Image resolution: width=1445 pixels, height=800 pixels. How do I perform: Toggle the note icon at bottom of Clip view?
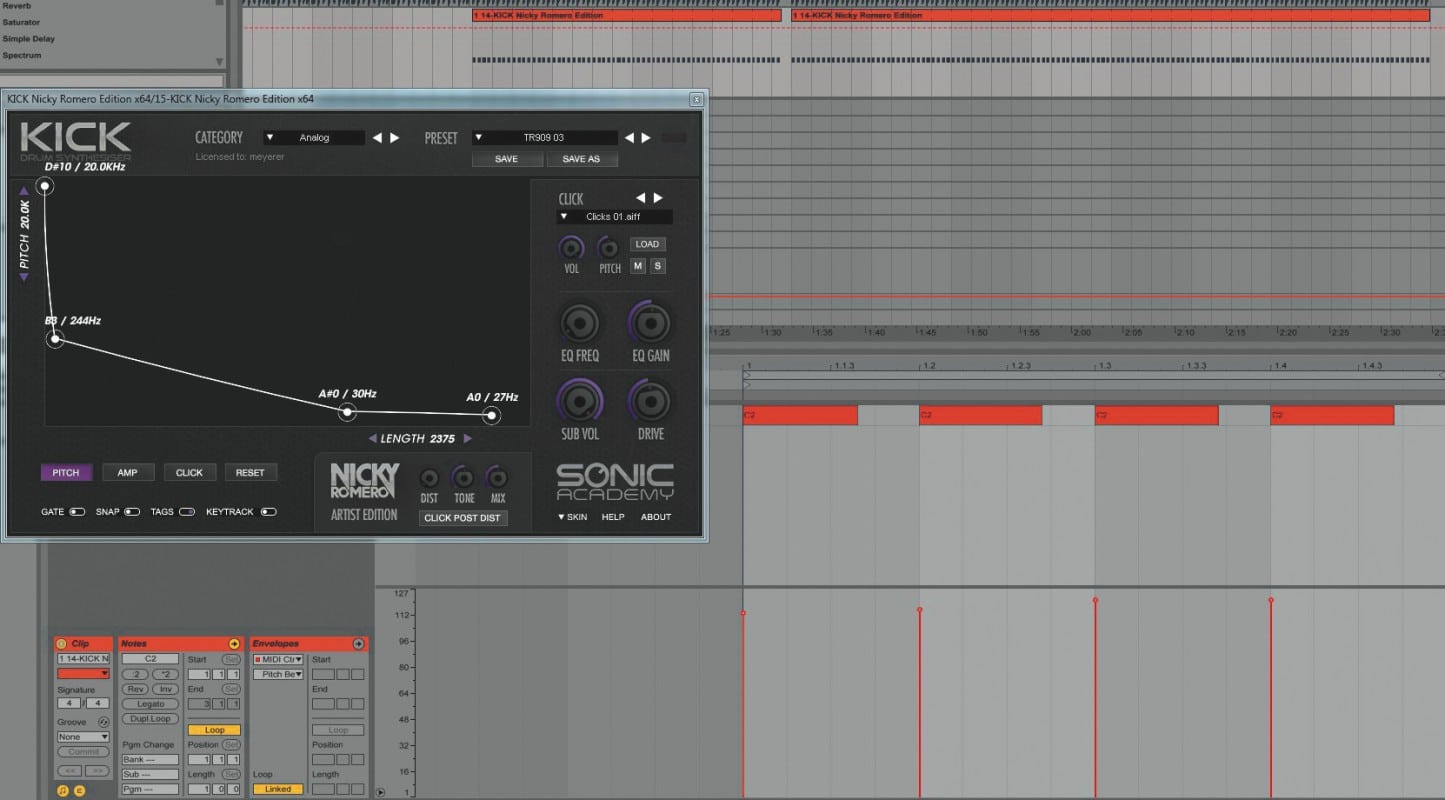(x=63, y=791)
